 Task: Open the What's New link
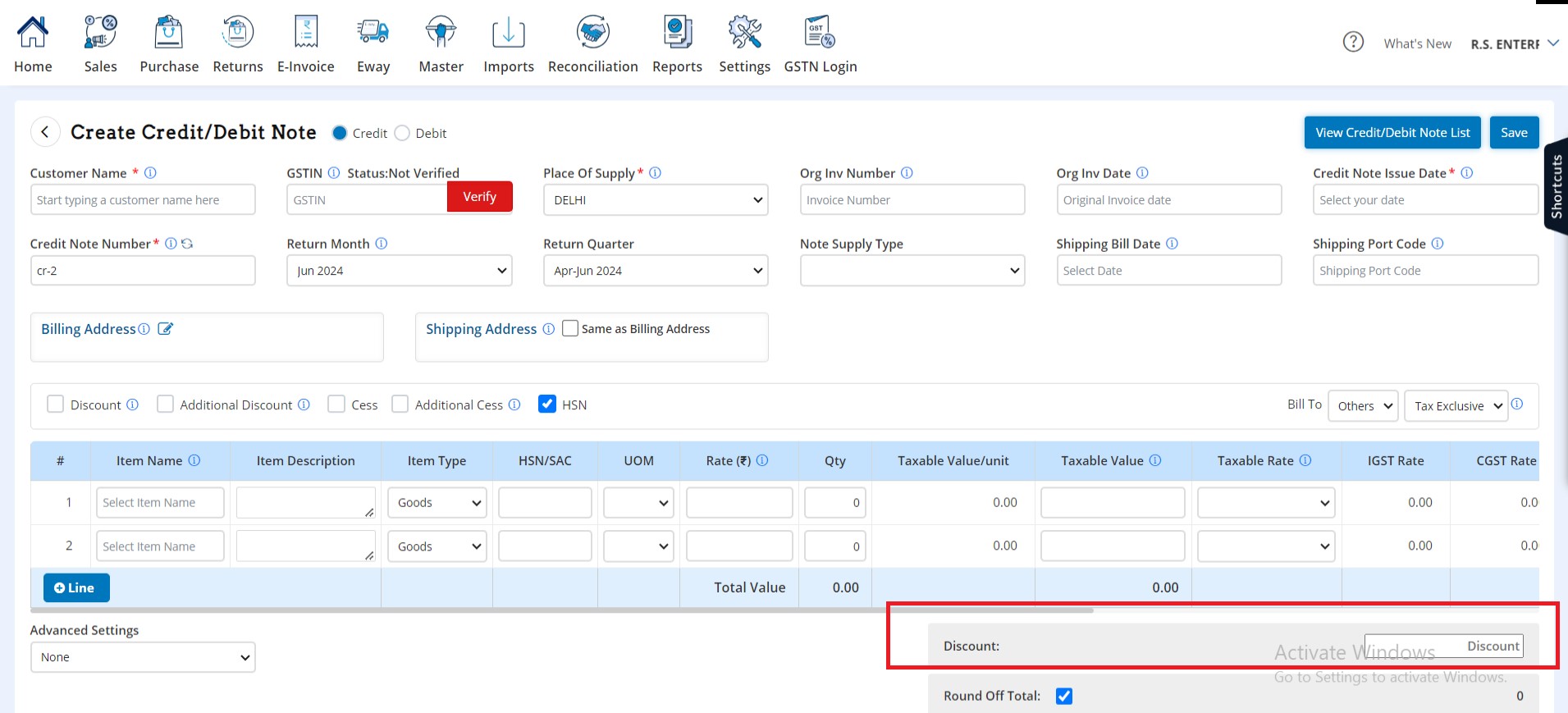coord(1417,43)
